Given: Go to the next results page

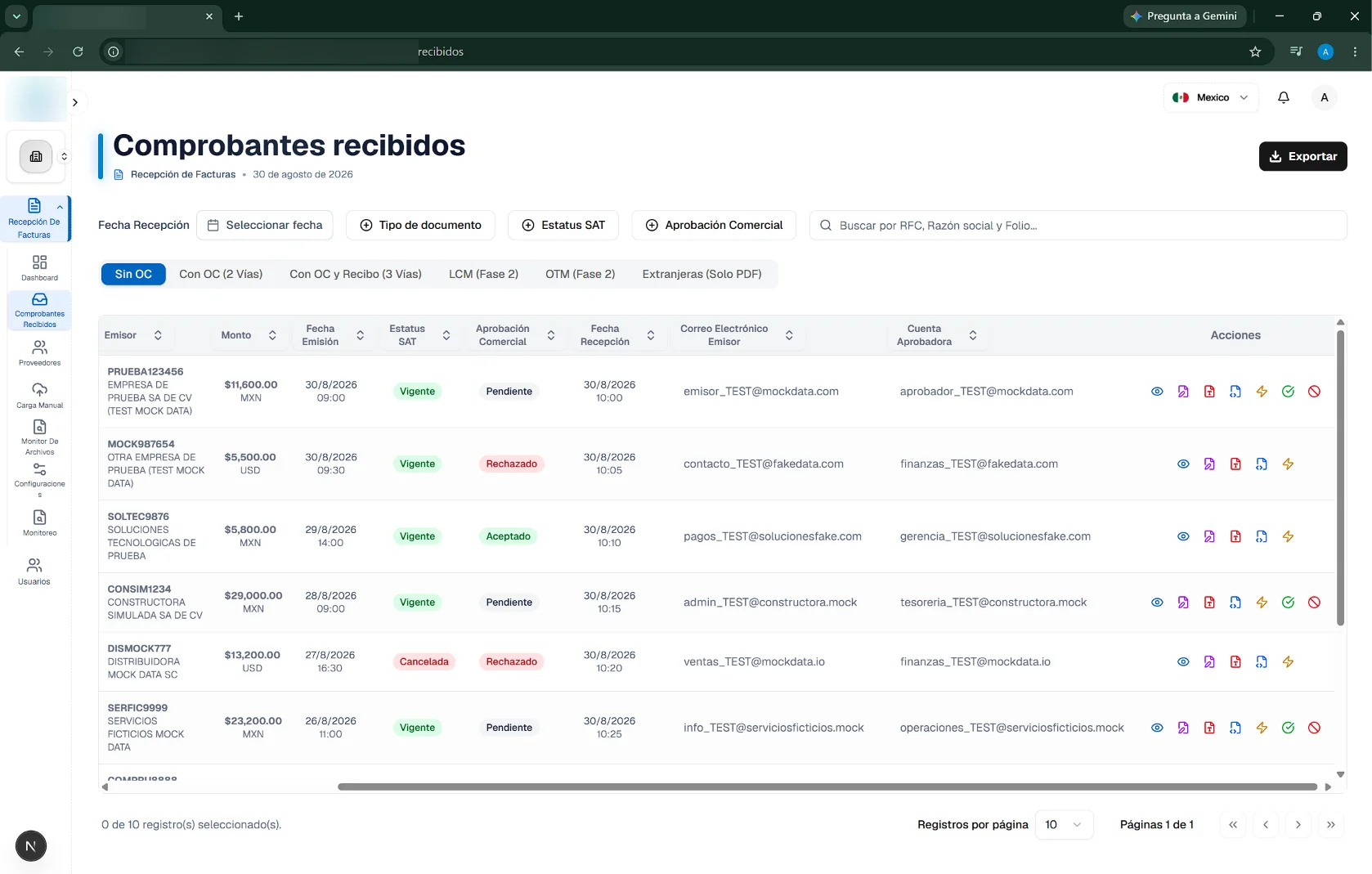Looking at the screenshot, I should pyautogui.click(x=1298, y=825).
